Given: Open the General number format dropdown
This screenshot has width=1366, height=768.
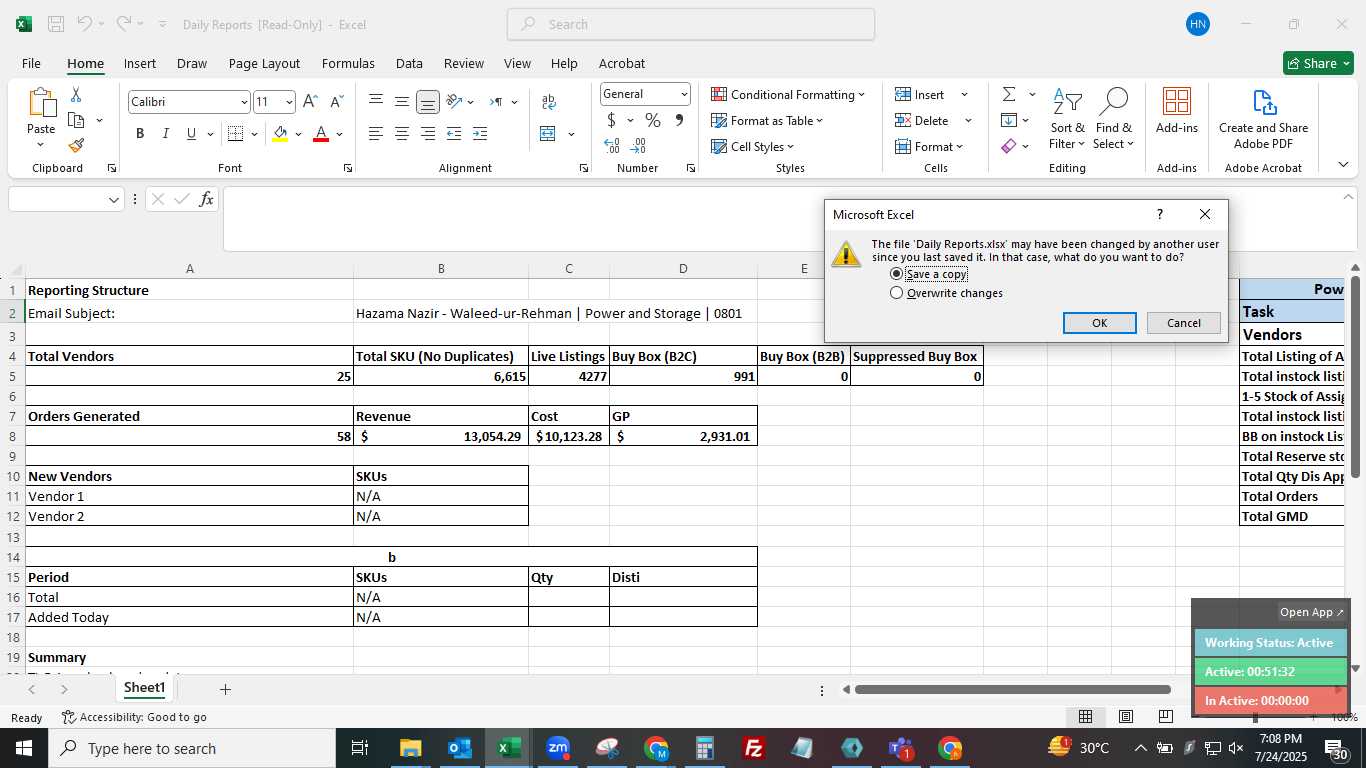Looking at the screenshot, I should [684, 94].
